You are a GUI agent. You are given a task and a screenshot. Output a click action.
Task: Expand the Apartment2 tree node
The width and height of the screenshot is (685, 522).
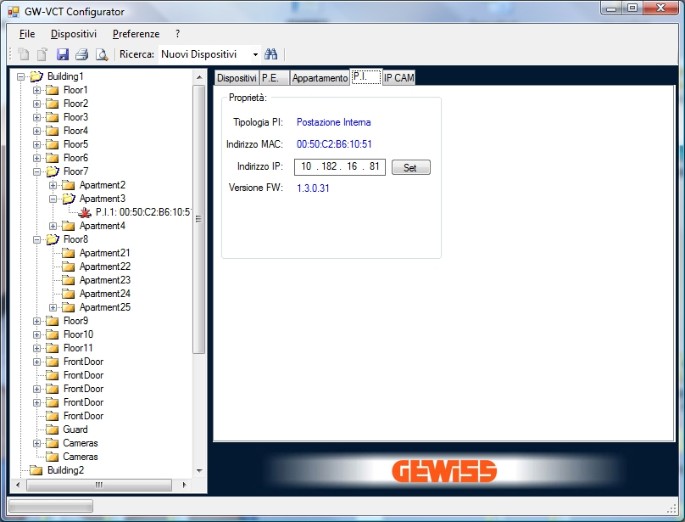tap(53, 185)
